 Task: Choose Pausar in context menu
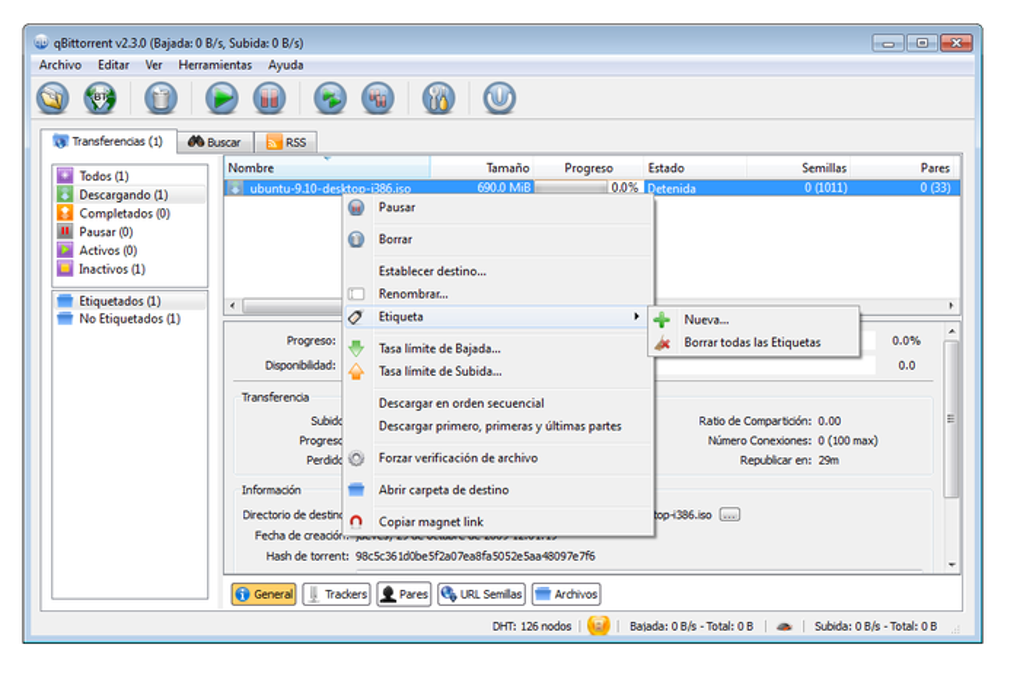[x=498, y=207]
